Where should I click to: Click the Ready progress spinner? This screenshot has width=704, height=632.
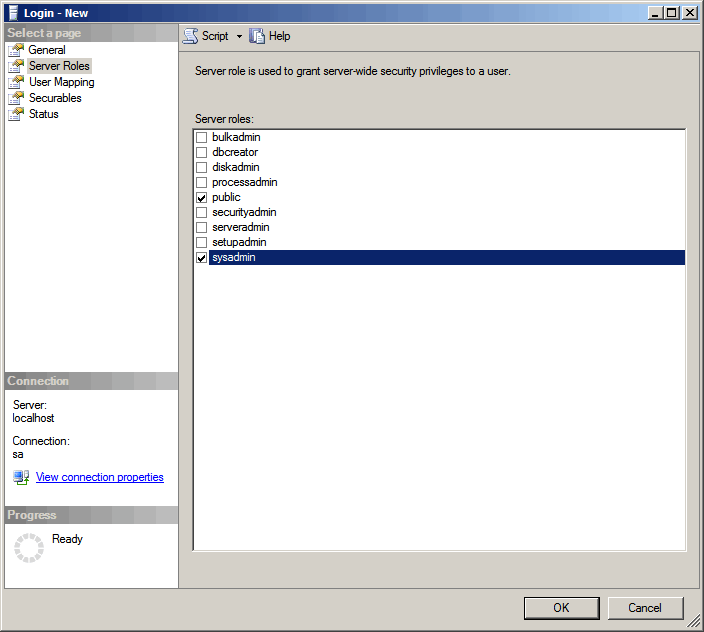click(29, 548)
